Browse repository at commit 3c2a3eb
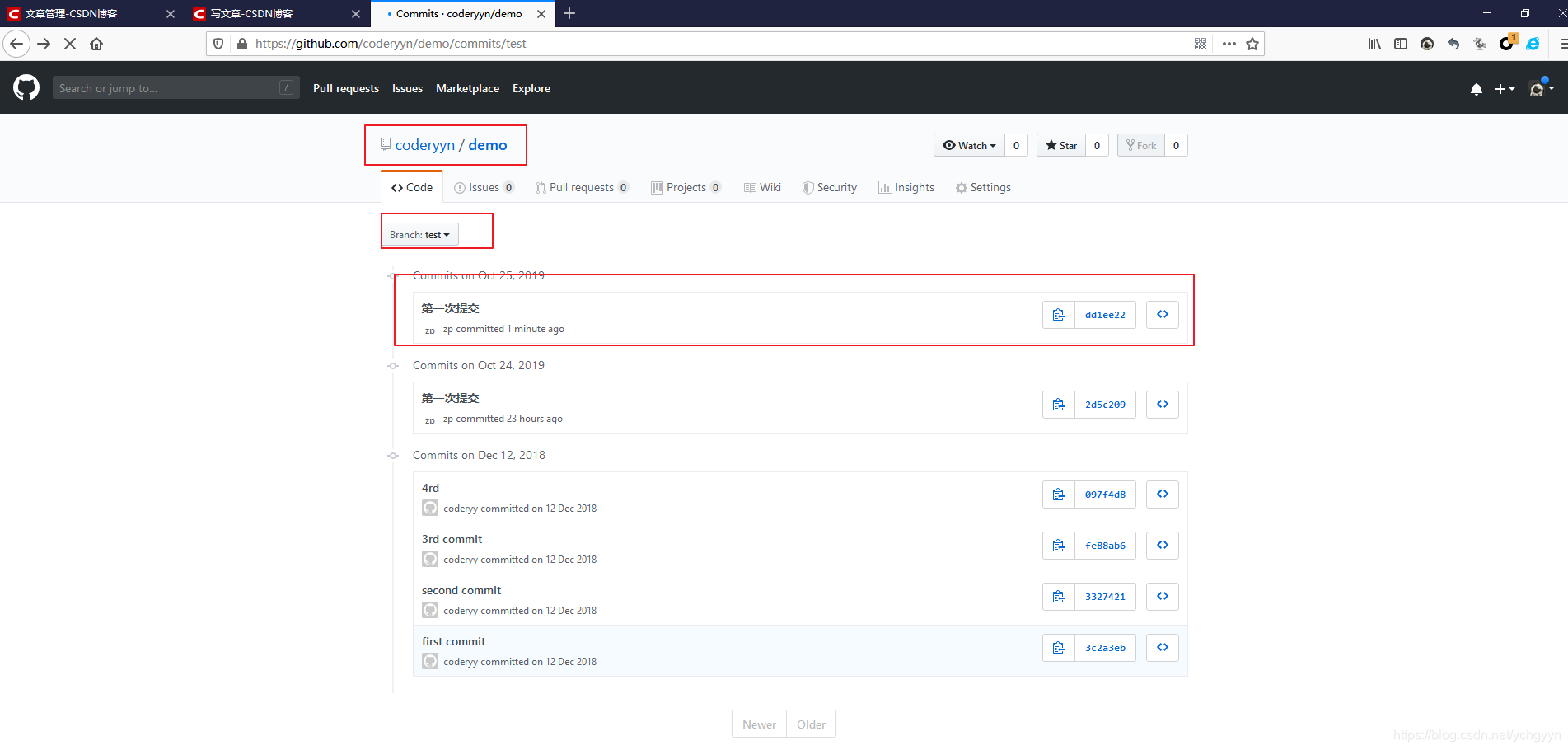The width and height of the screenshot is (1568, 750). click(x=1163, y=648)
